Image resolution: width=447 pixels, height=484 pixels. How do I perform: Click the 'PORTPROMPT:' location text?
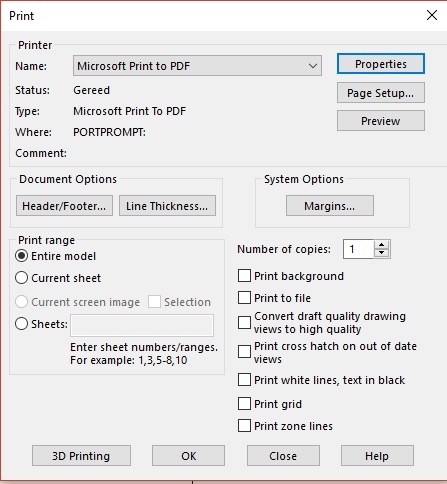[x=109, y=132]
